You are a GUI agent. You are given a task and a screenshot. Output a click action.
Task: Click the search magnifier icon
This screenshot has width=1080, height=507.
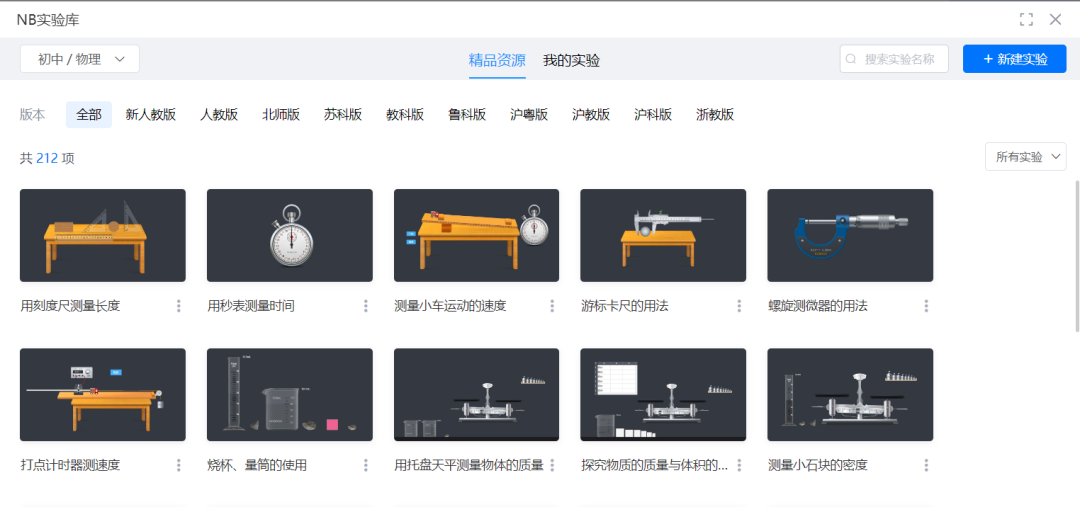tap(851, 59)
